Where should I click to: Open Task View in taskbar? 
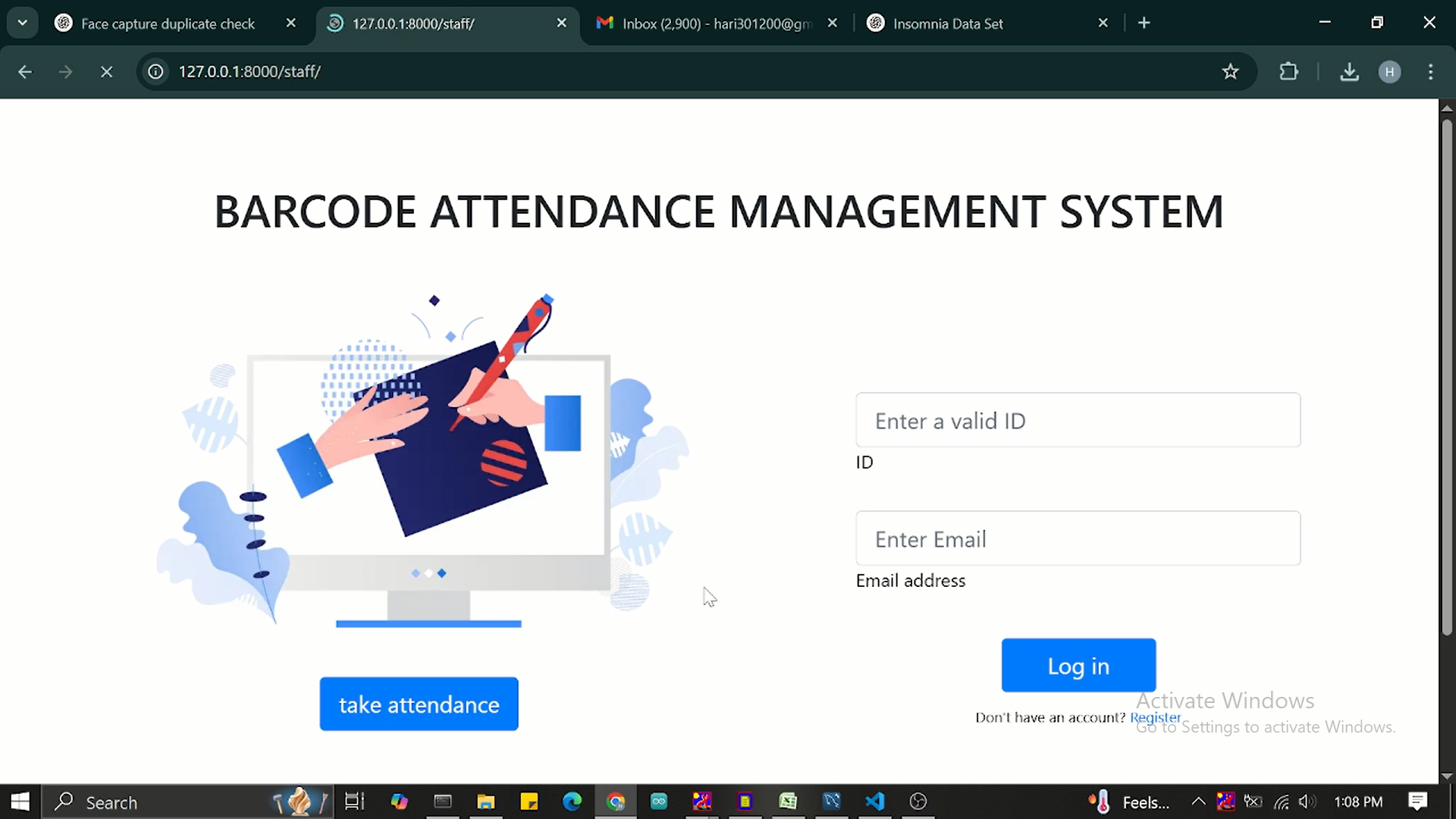click(x=354, y=802)
